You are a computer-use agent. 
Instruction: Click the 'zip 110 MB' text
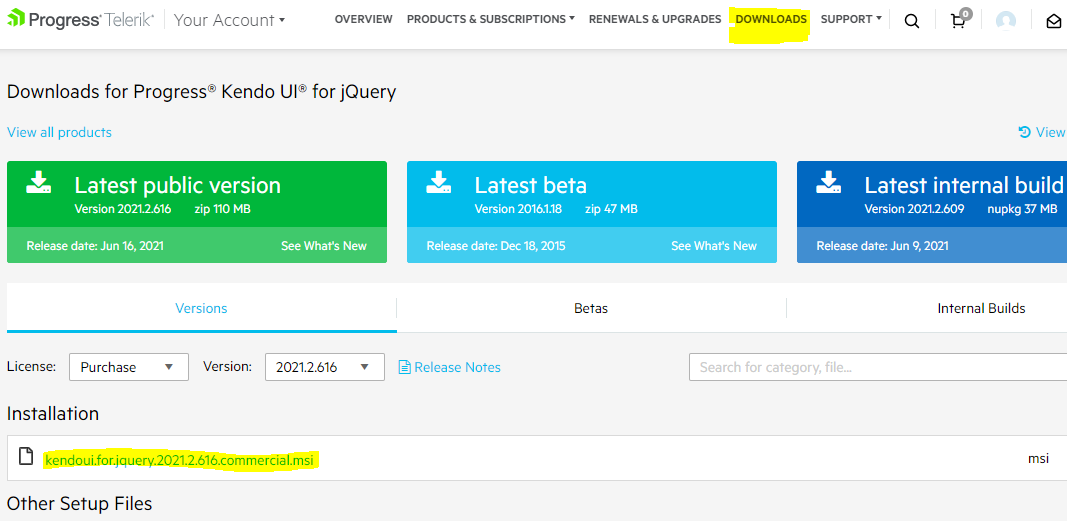(222, 209)
